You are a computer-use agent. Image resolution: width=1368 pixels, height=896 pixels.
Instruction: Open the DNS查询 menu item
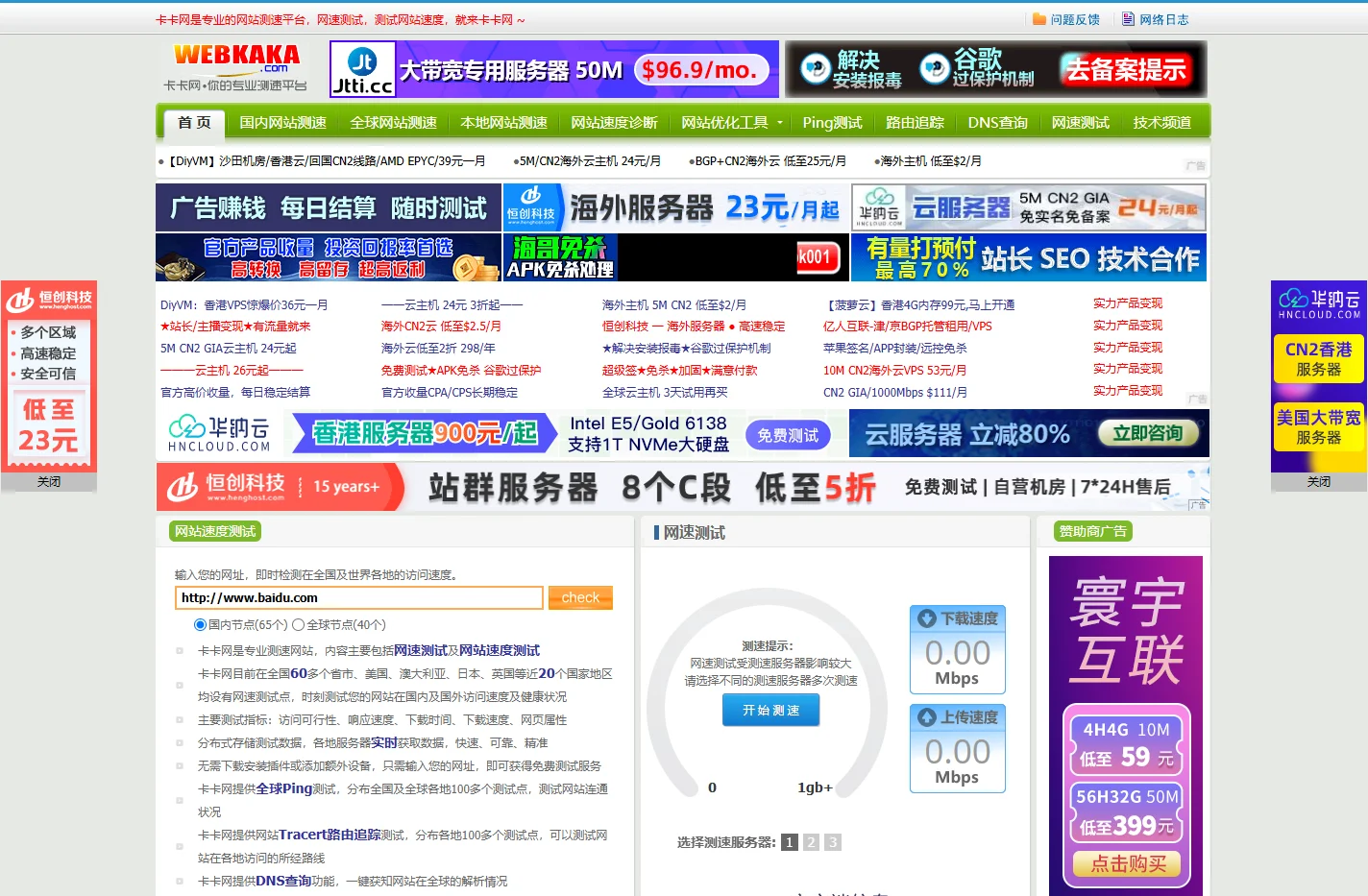click(997, 123)
